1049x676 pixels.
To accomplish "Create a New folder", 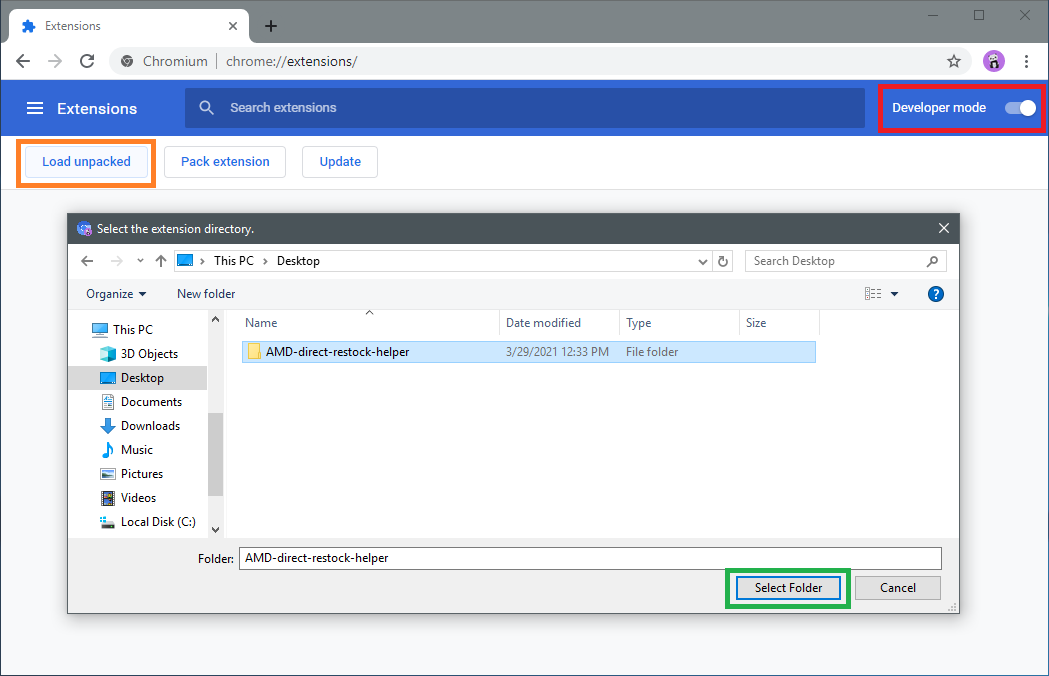I will tap(206, 294).
